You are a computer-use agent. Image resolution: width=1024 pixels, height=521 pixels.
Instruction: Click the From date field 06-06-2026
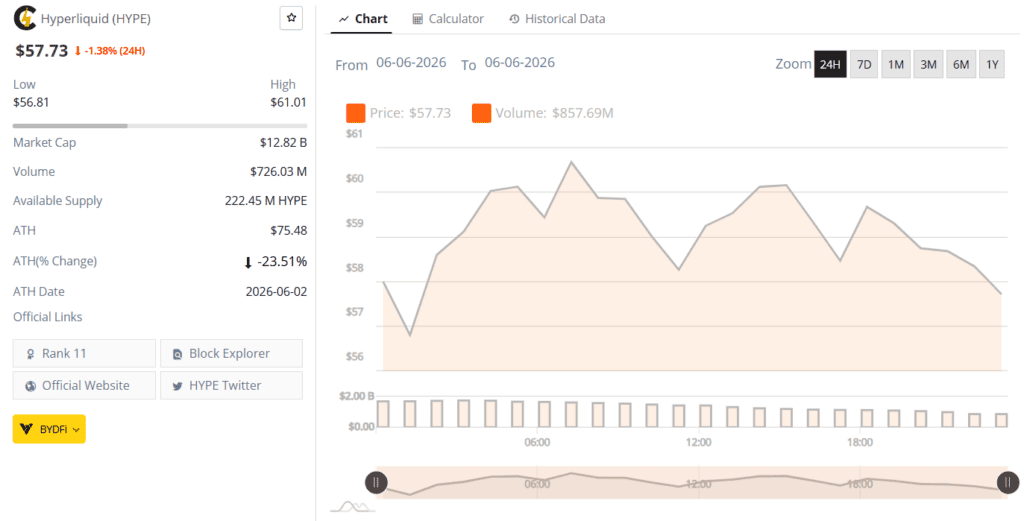click(x=411, y=63)
